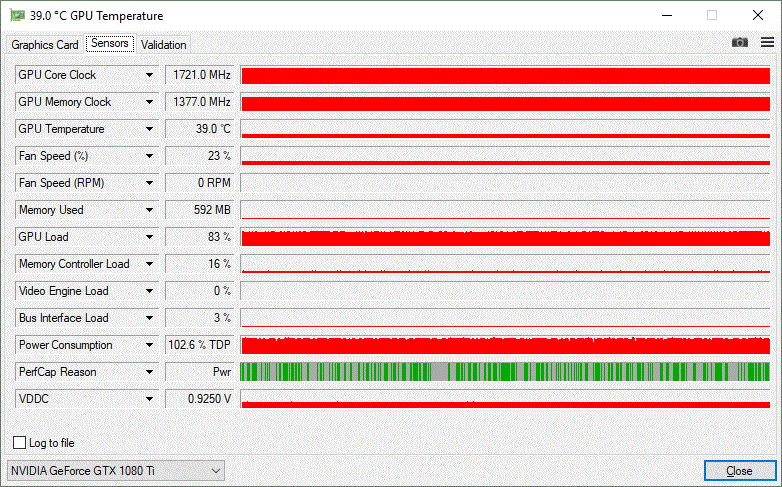The image size is (782, 487).
Task: Click the 102.6 % TDP value field
Action: click(200, 345)
